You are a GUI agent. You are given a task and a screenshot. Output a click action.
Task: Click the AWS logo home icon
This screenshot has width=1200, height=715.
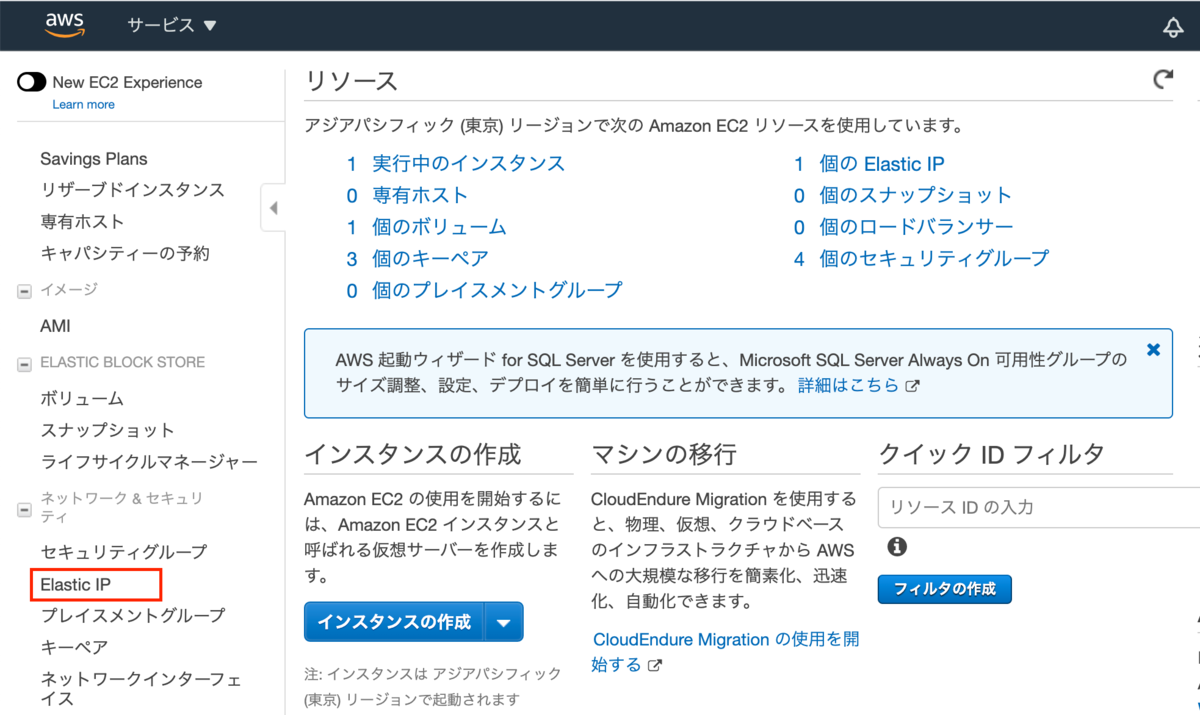click(65, 25)
